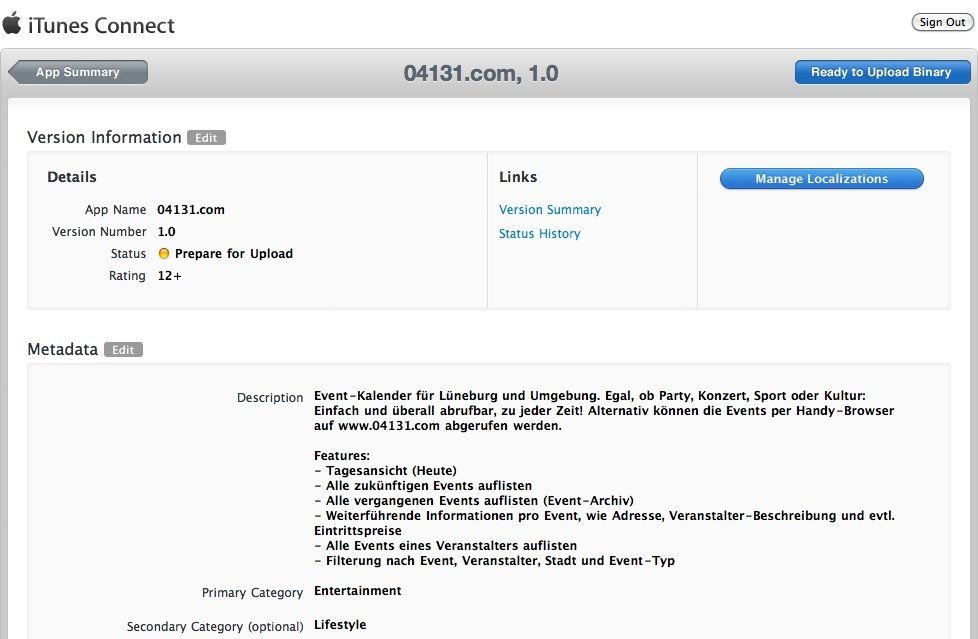The image size is (978, 639).
Task: Open Manage Localizations
Action: point(821,178)
